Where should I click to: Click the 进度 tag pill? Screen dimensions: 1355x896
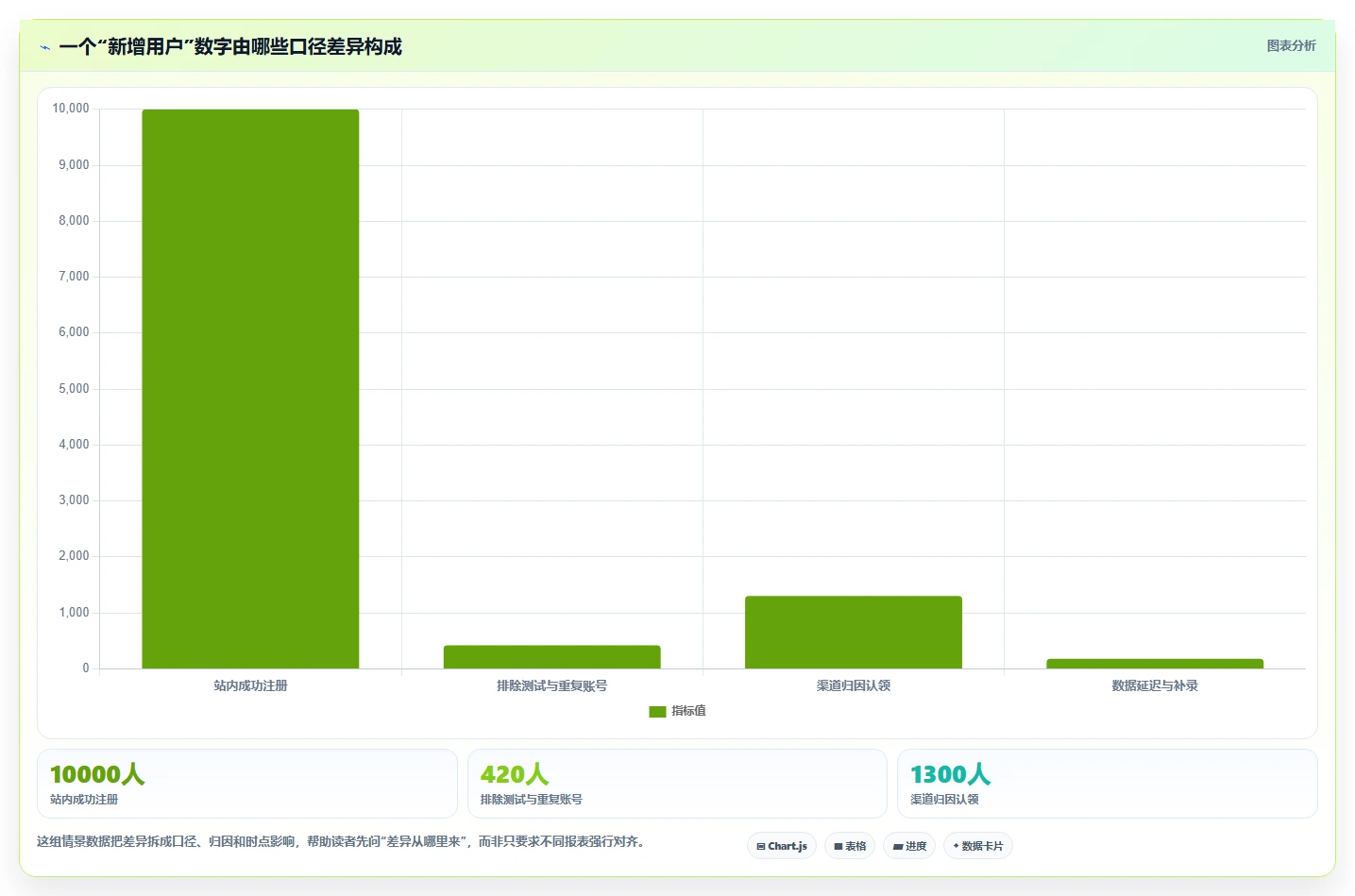pyautogui.click(x=909, y=846)
